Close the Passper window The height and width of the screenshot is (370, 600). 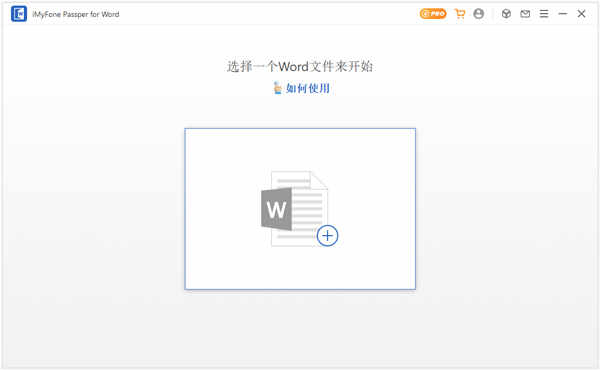point(581,14)
